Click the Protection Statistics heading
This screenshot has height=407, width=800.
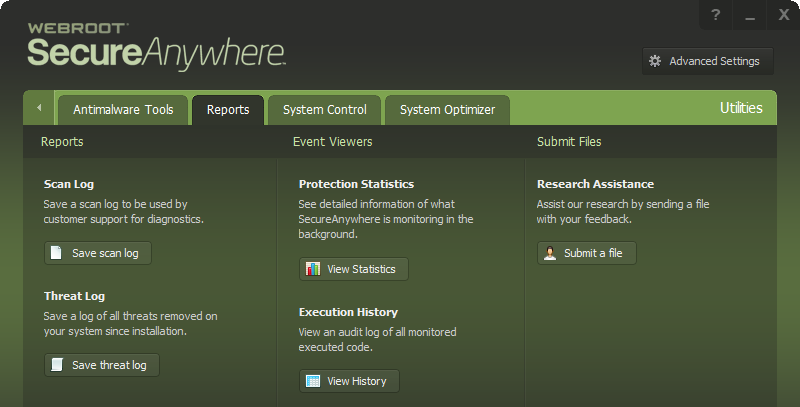pyautogui.click(x=357, y=184)
